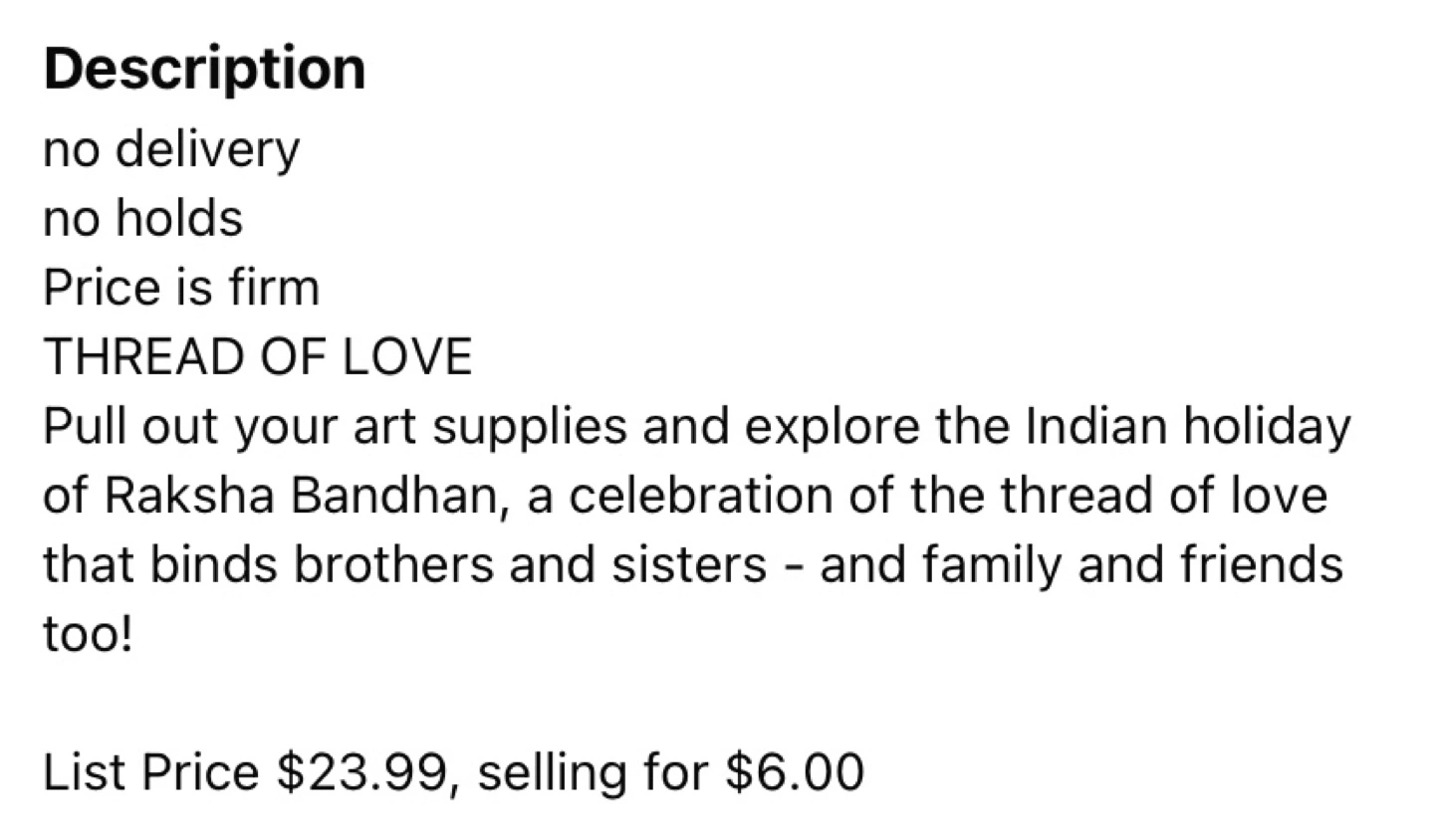The image size is (1434, 840).
Task: Click the 'Price is firm' line
Action: point(181,288)
